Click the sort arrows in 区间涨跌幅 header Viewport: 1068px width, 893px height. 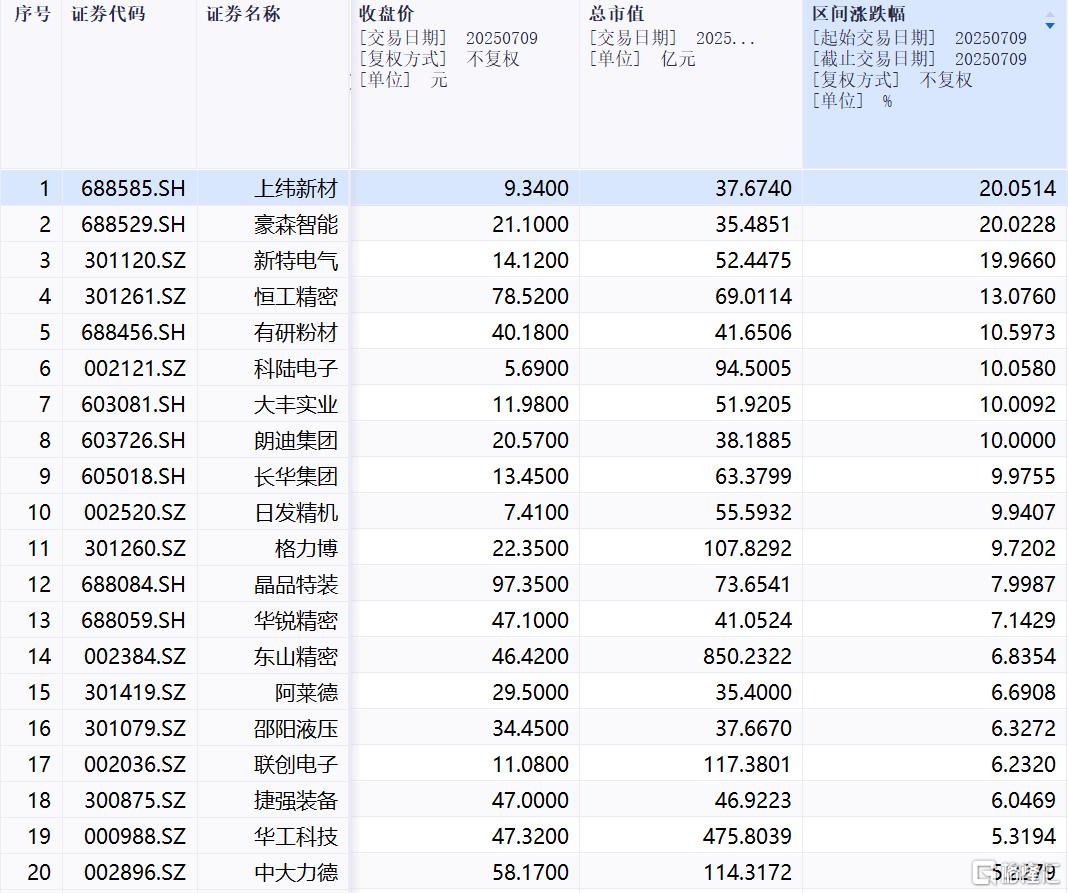[1050, 21]
